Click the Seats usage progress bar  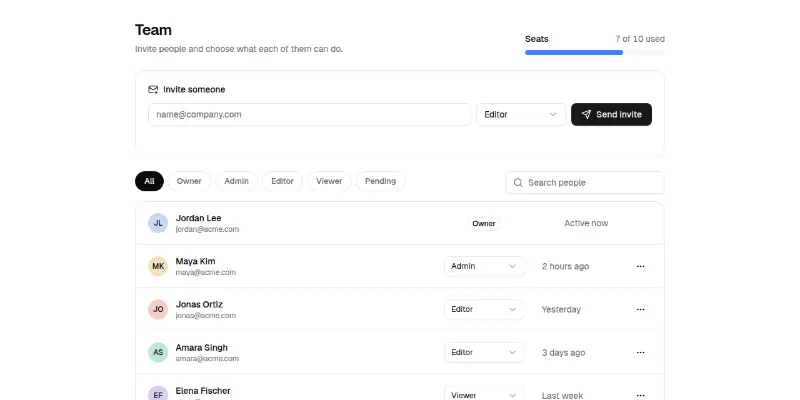[594, 52]
